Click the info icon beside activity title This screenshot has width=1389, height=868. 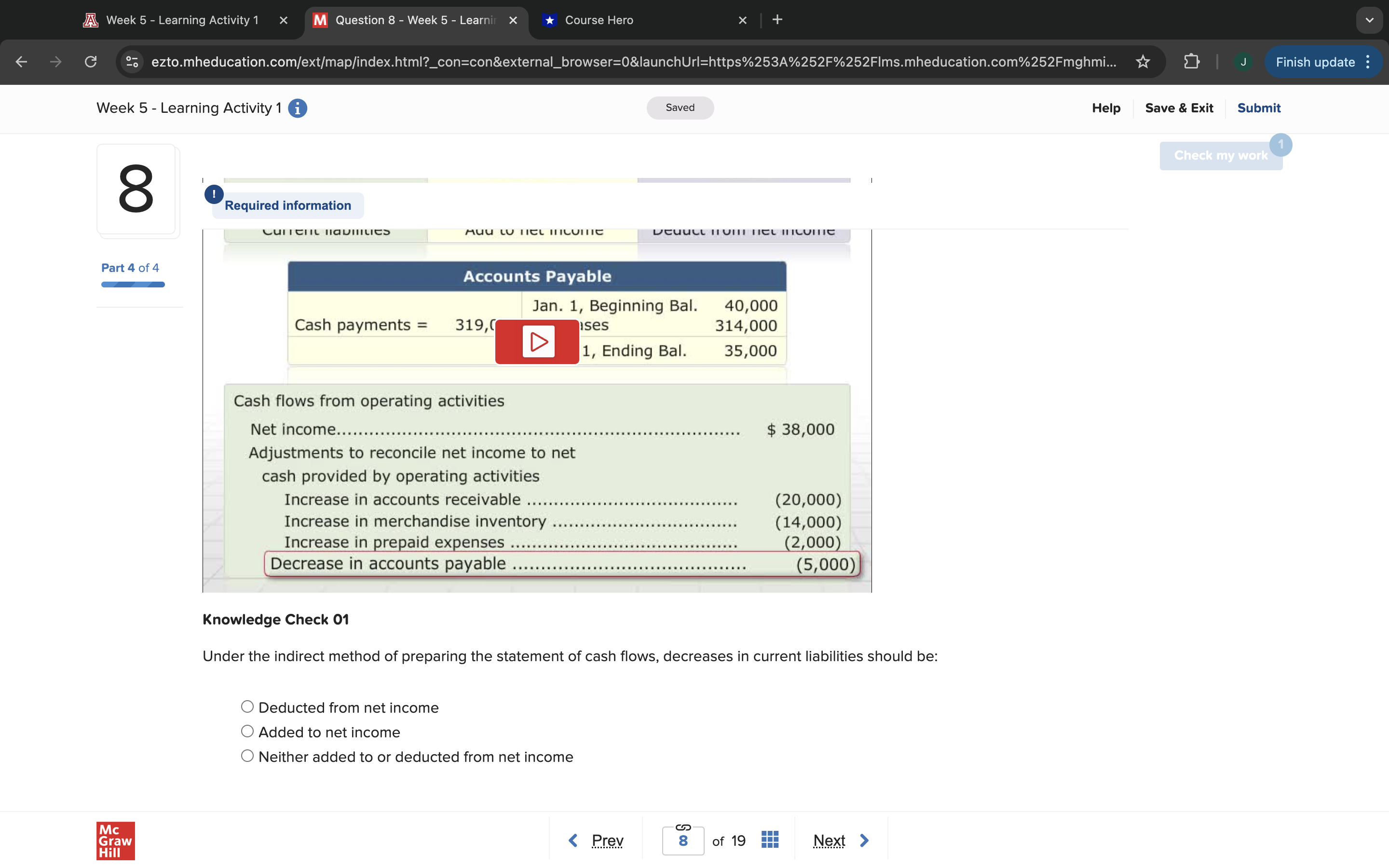297,108
